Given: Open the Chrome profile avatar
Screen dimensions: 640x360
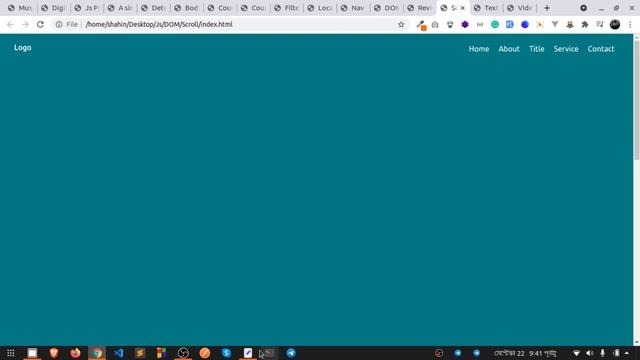Looking at the screenshot, I should (x=615, y=24).
